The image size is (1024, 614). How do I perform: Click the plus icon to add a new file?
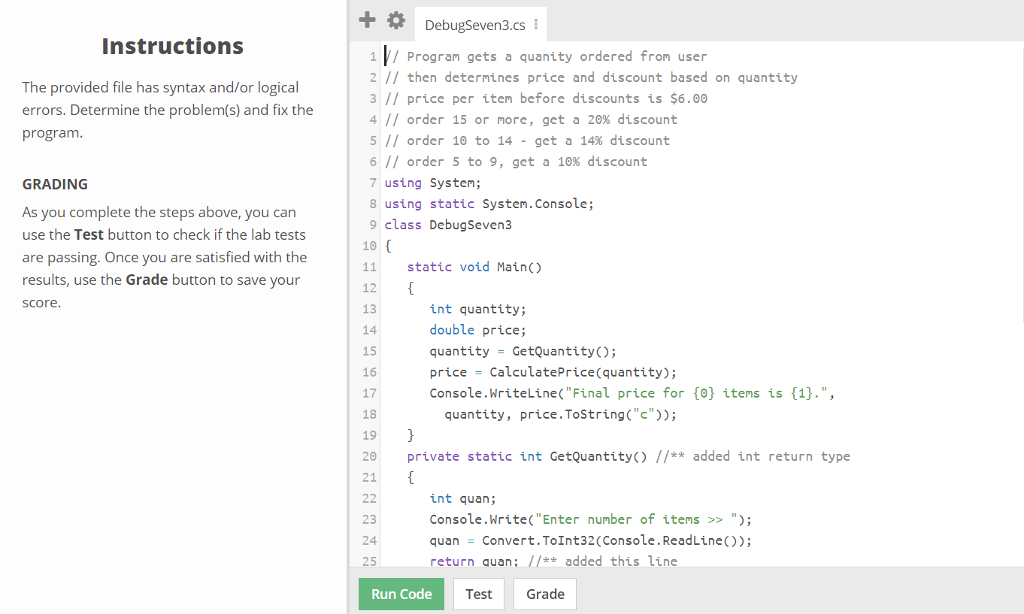(x=366, y=19)
